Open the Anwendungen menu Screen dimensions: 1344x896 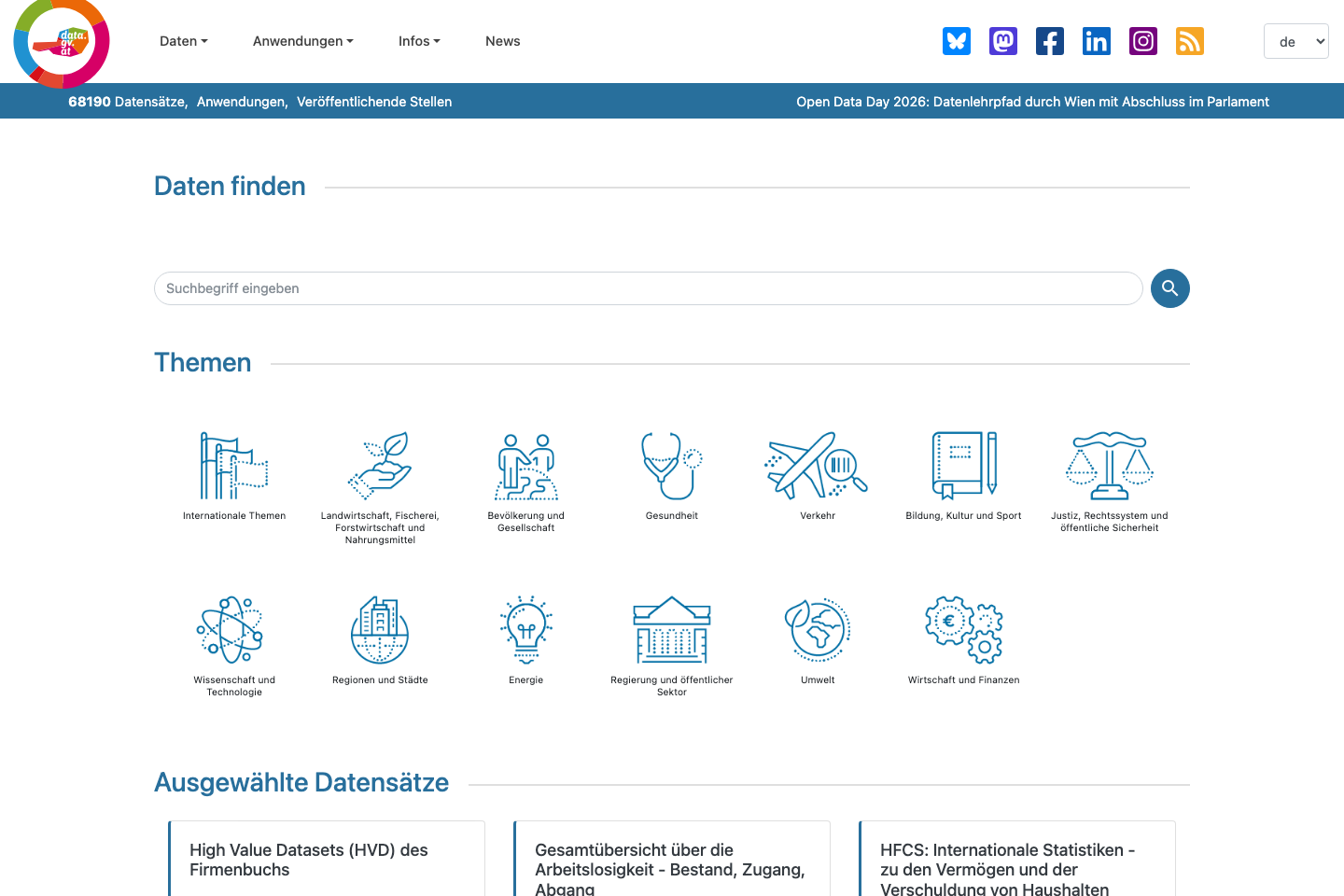[x=302, y=41]
